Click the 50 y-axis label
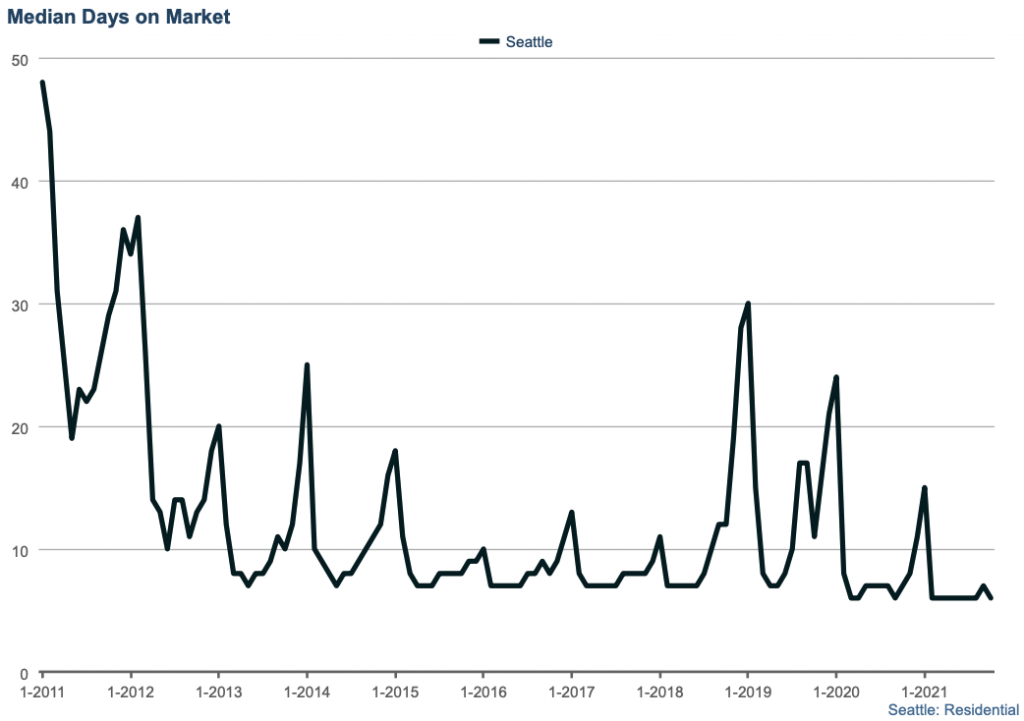The image size is (1024, 721). click(x=19, y=60)
